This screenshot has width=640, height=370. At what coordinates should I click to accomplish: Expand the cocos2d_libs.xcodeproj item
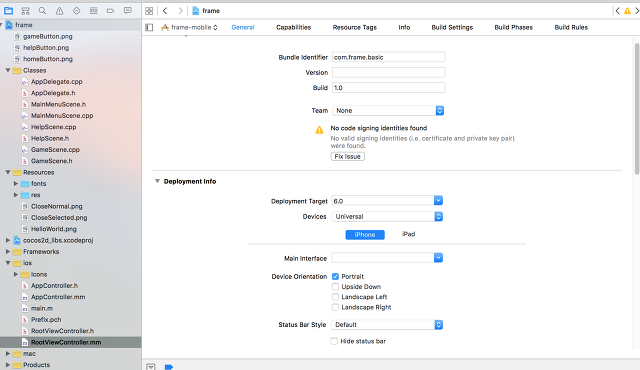8,240
